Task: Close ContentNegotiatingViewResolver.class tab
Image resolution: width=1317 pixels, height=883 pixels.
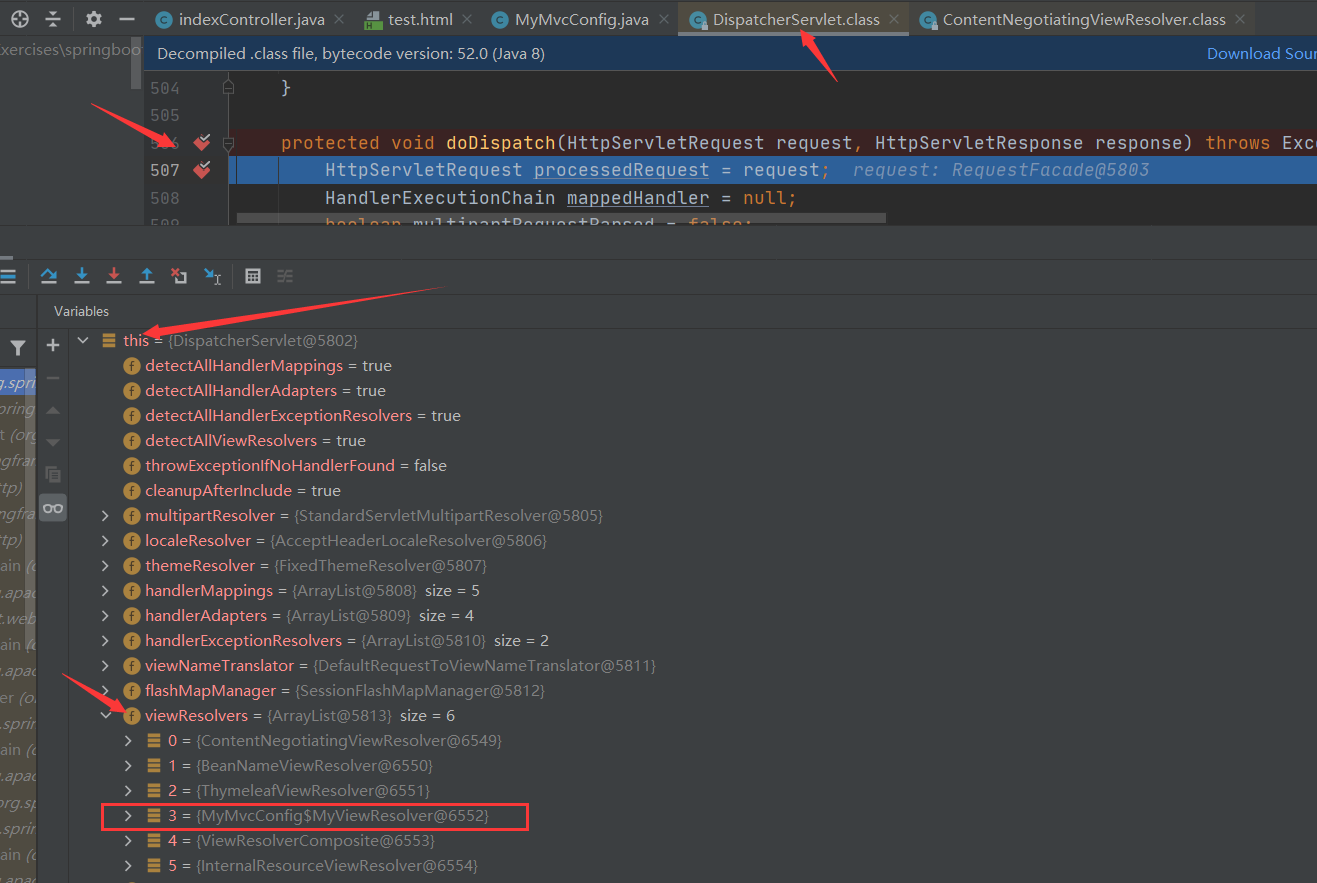Action: click(x=1241, y=19)
